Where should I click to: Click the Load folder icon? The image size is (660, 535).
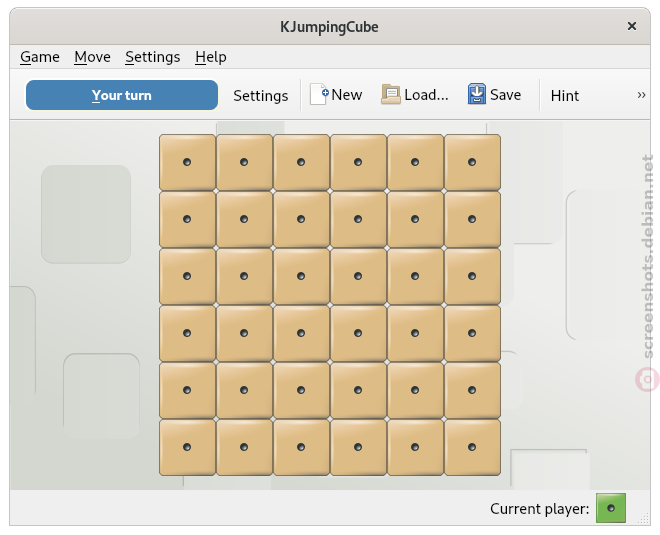391,94
